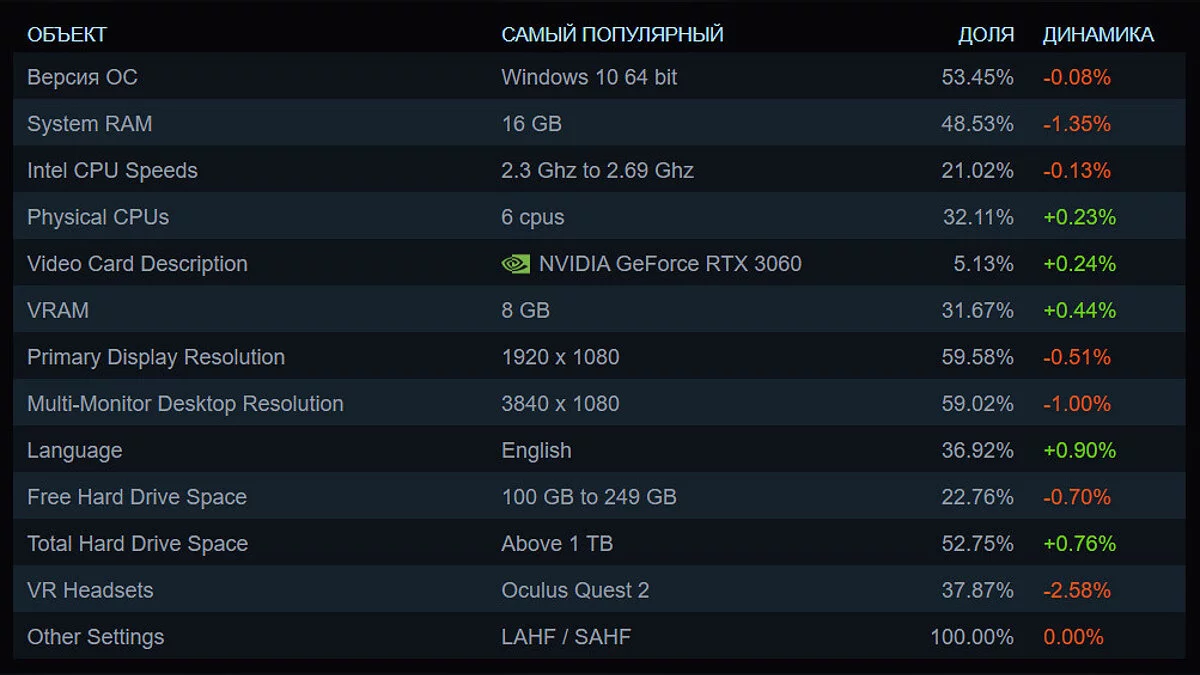Open Free Hard Drive Space details
Viewport: 1200px width, 675px height.
(137, 497)
